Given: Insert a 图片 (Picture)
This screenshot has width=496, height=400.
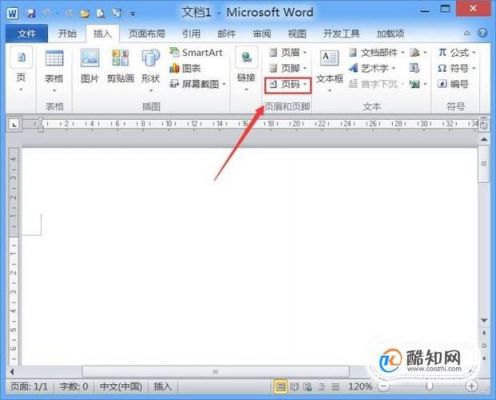Looking at the screenshot, I should coord(90,66).
